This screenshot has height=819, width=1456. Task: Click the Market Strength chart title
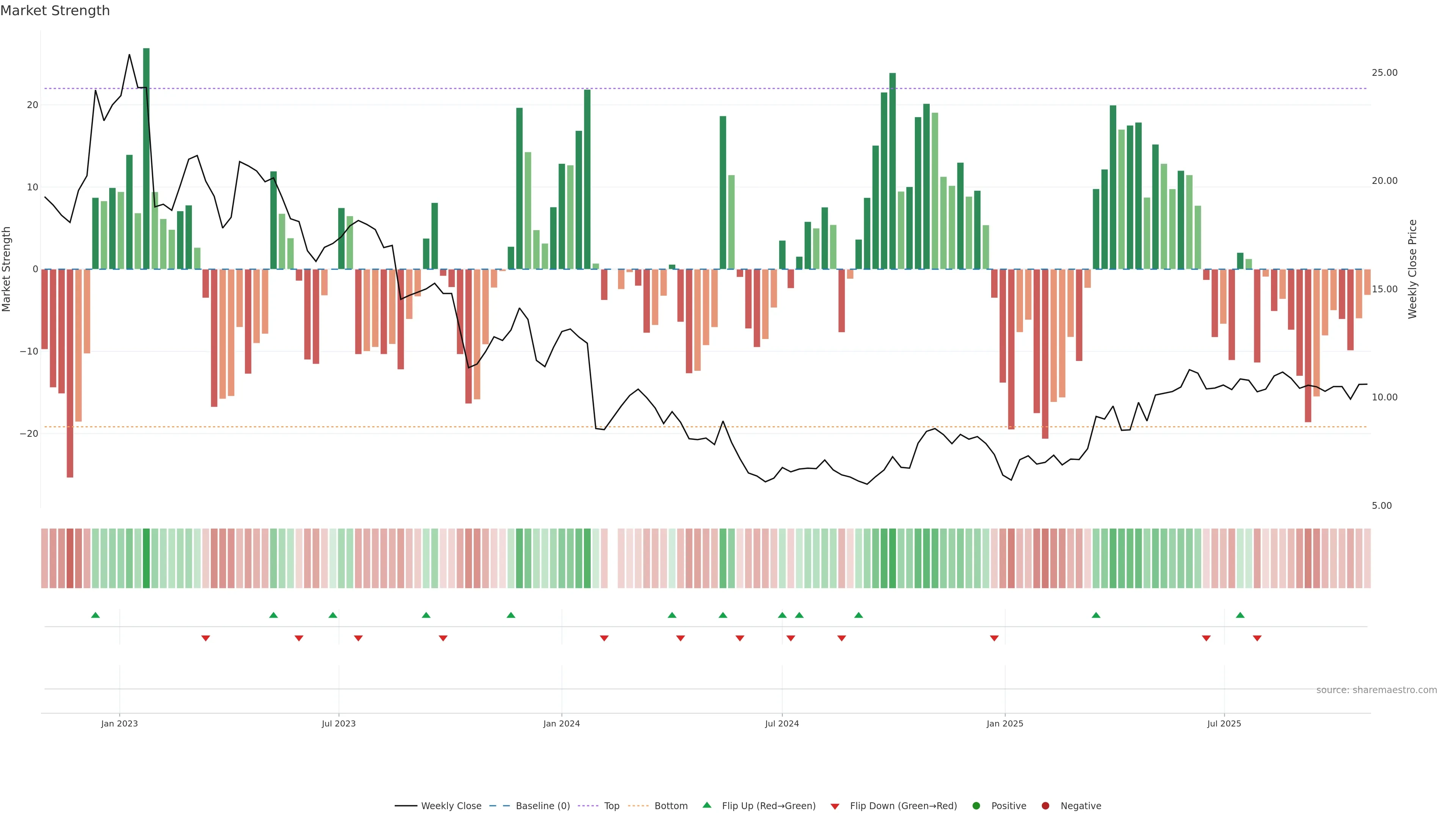click(55, 11)
